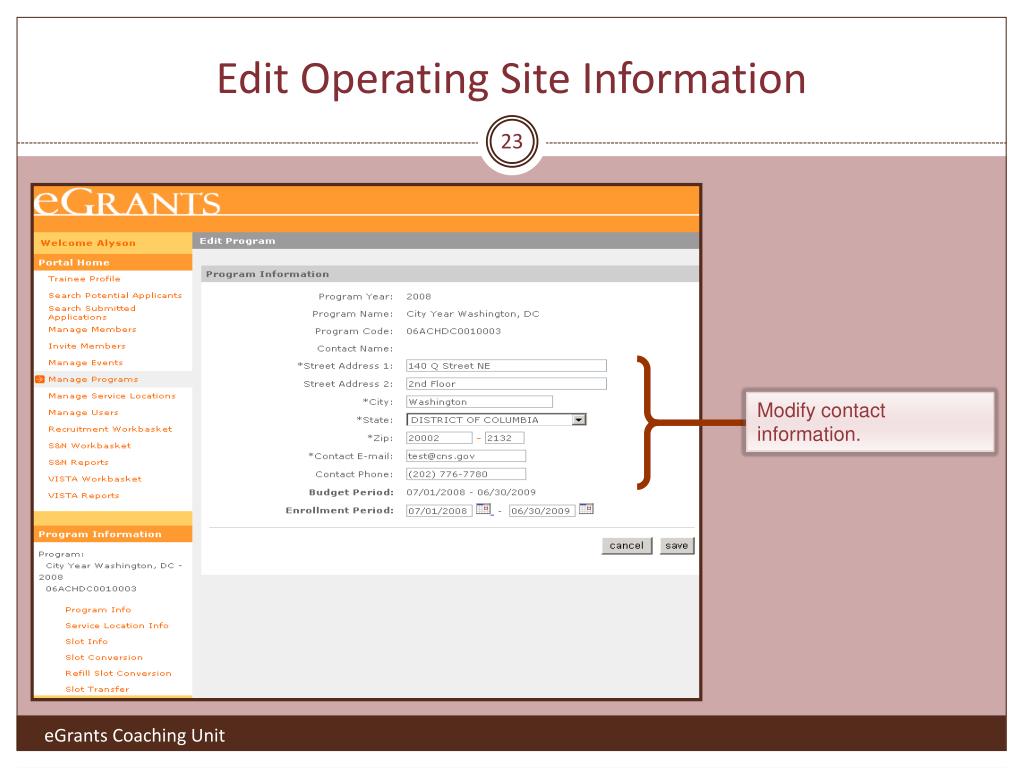
Task: Open the Recruitment Workbasket link
Action: pos(110,429)
